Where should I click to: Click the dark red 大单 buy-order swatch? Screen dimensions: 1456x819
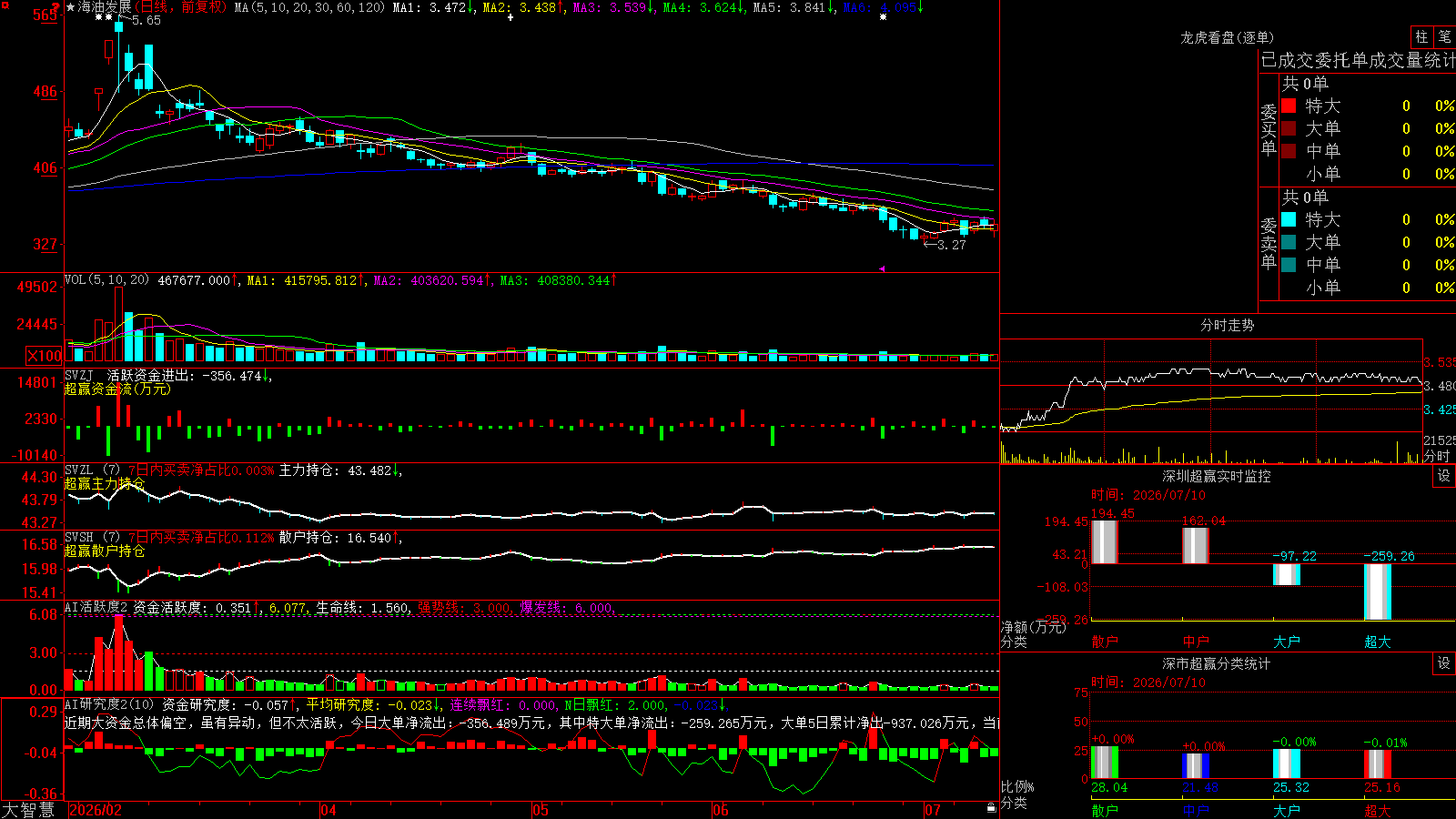pyautogui.click(x=1289, y=128)
